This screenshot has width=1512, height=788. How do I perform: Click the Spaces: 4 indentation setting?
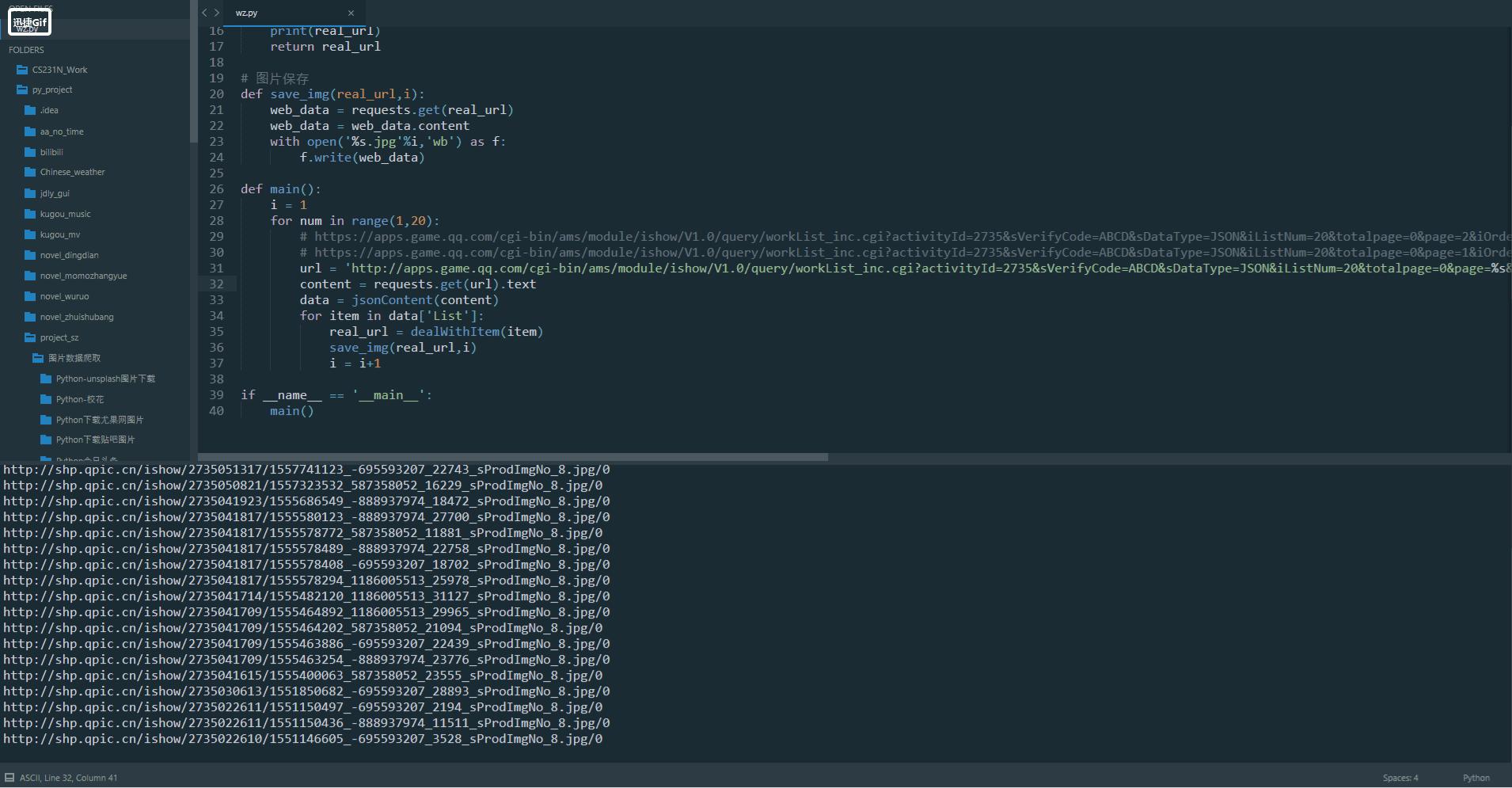coord(1400,778)
